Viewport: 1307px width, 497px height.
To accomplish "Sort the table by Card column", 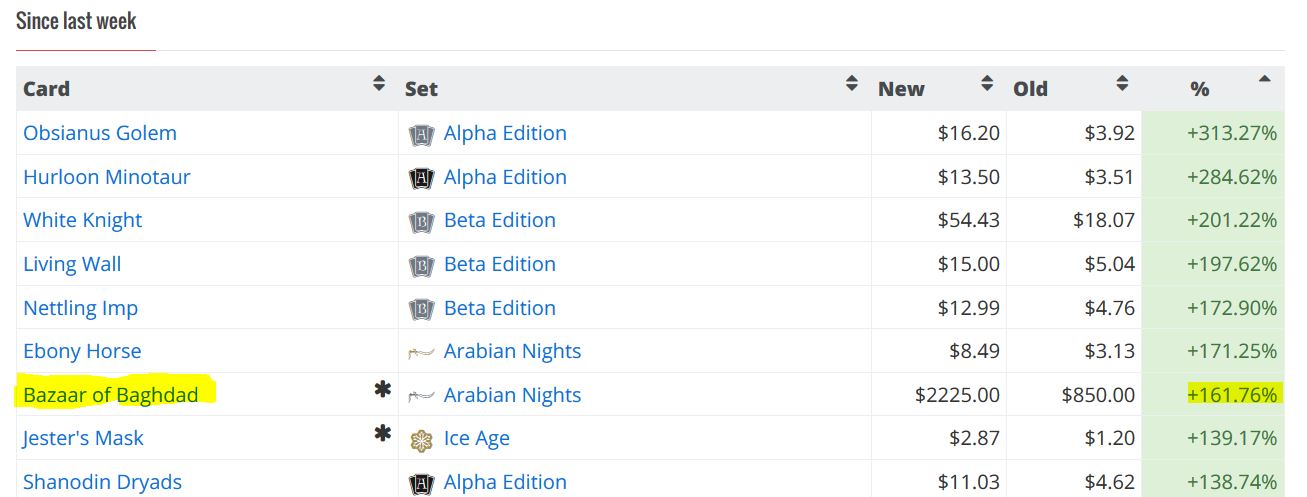I will click(x=379, y=84).
